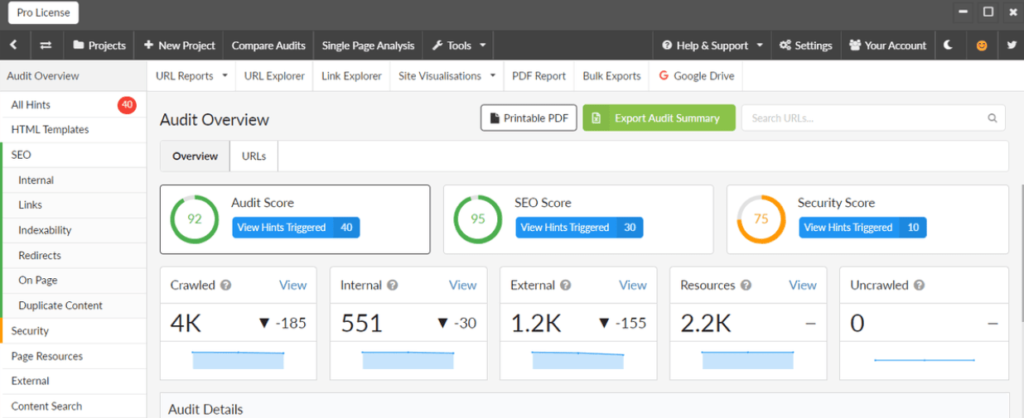This screenshot has height=418, width=1024.
Task: Click the Search URLs input field
Action: 873,118
